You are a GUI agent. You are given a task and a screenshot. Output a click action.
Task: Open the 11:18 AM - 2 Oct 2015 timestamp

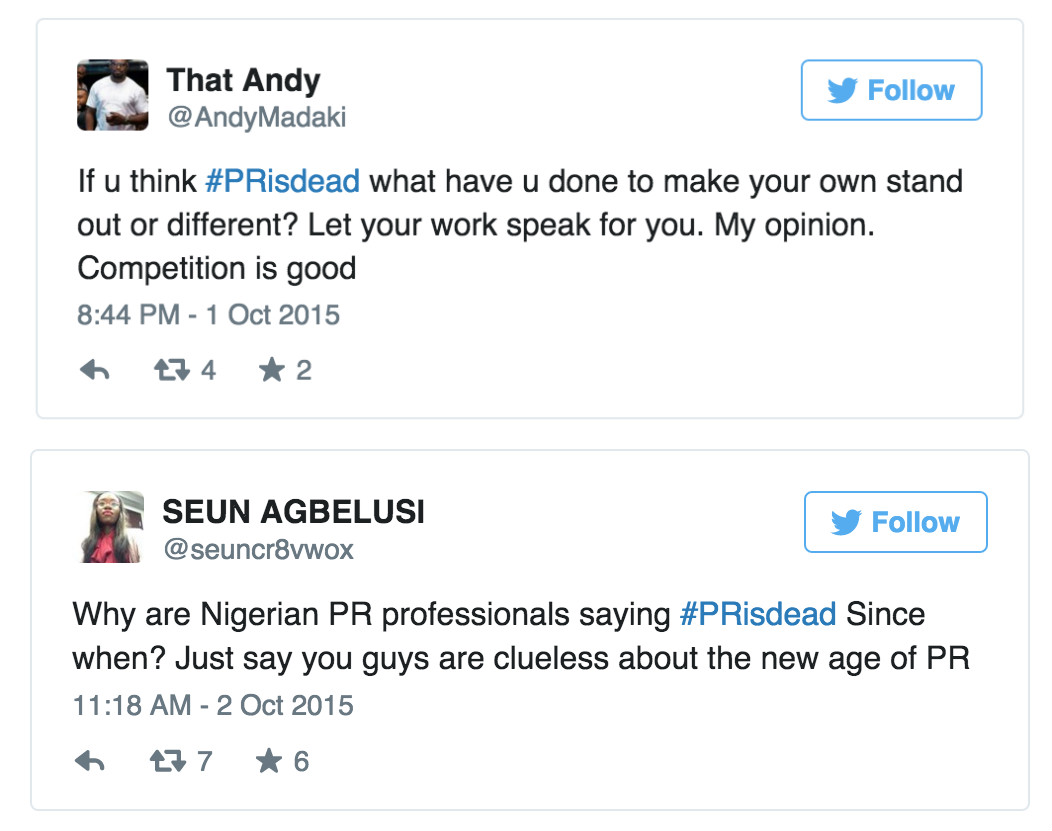(213, 706)
